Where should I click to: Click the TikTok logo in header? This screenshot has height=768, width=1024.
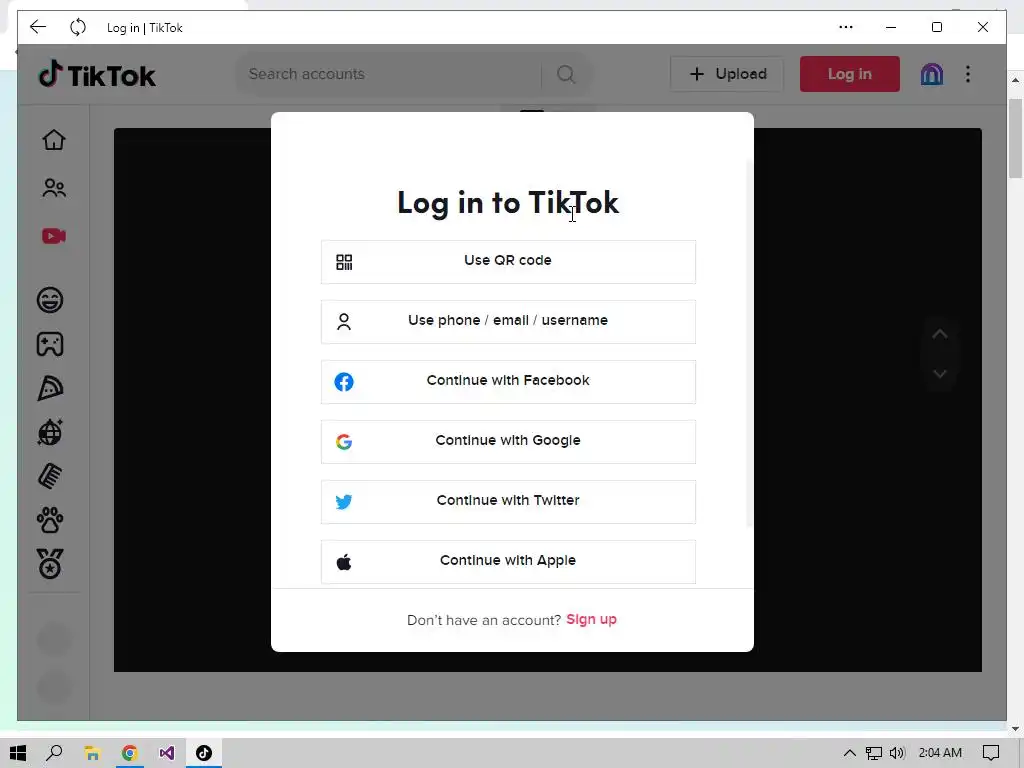coord(97,75)
